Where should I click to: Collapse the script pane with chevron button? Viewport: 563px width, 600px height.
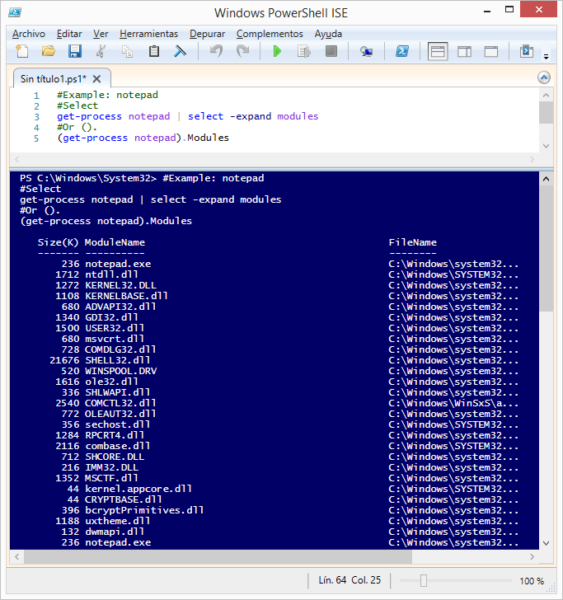coord(544,78)
